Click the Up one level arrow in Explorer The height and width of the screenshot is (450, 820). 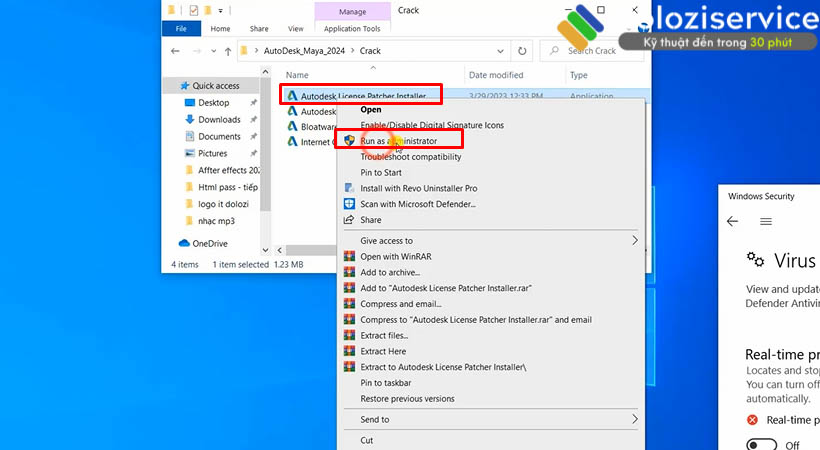click(228, 50)
